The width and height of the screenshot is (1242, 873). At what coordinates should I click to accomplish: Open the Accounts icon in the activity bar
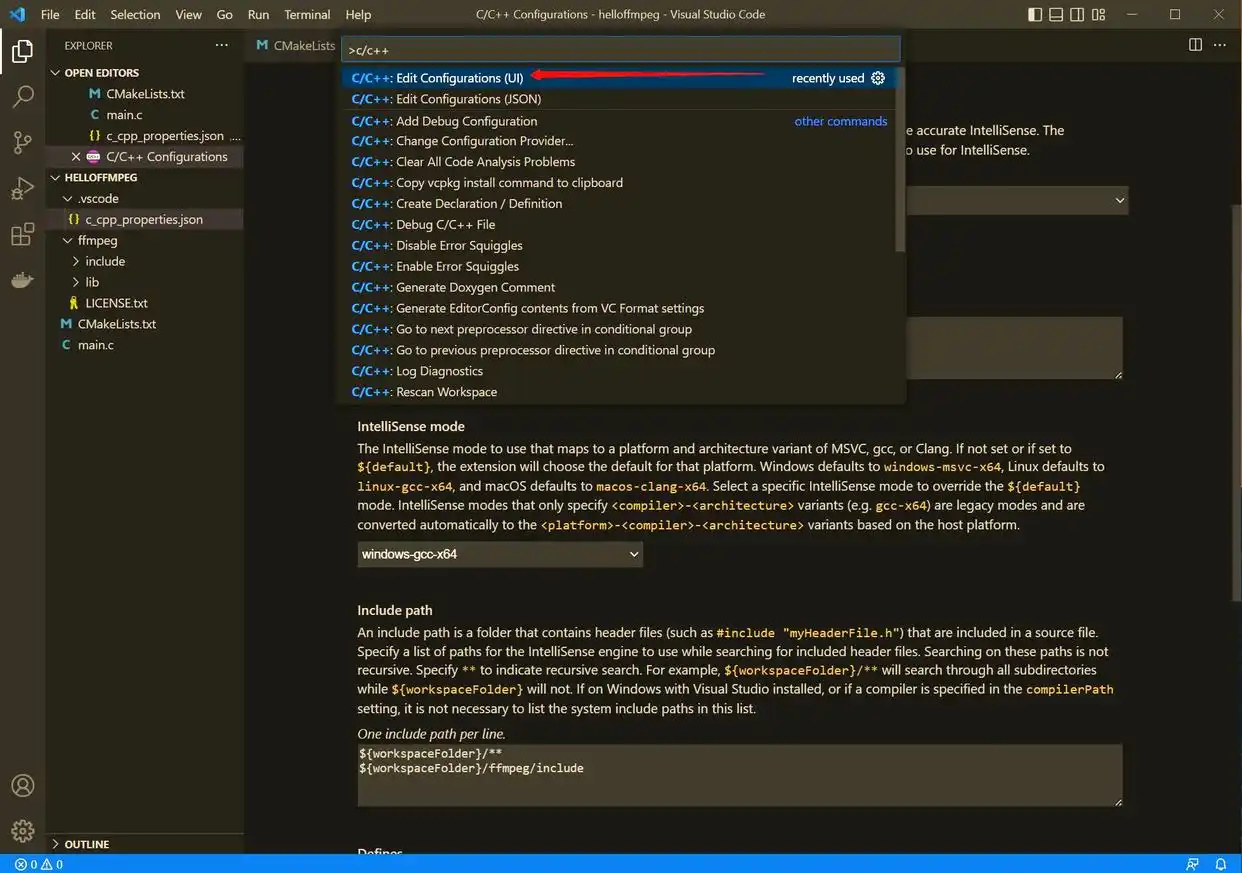(22, 785)
